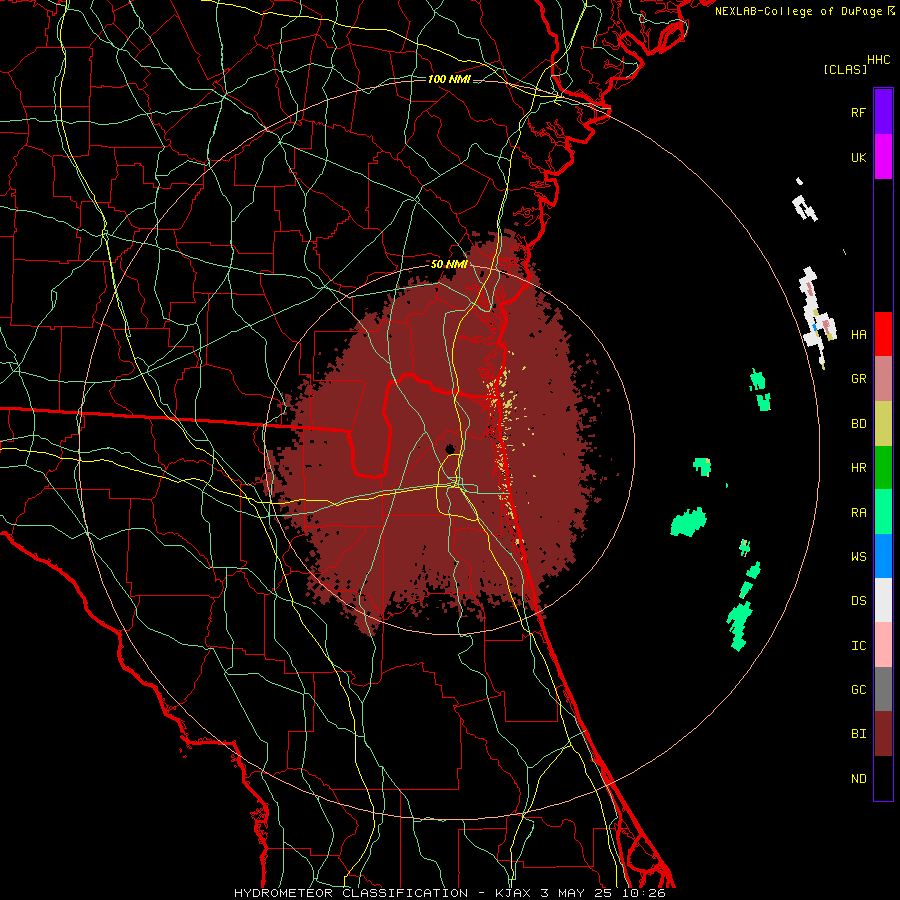Click the NEXLAB-College of DuPage credit text

[800, 11]
